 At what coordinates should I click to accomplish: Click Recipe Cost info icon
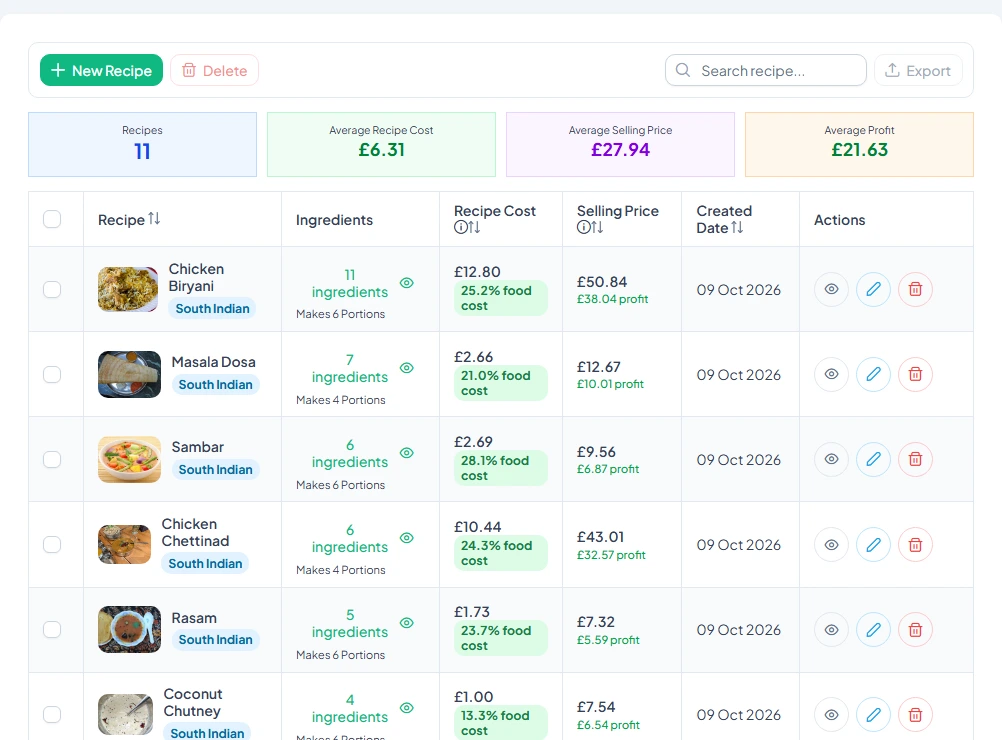(460, 227)
